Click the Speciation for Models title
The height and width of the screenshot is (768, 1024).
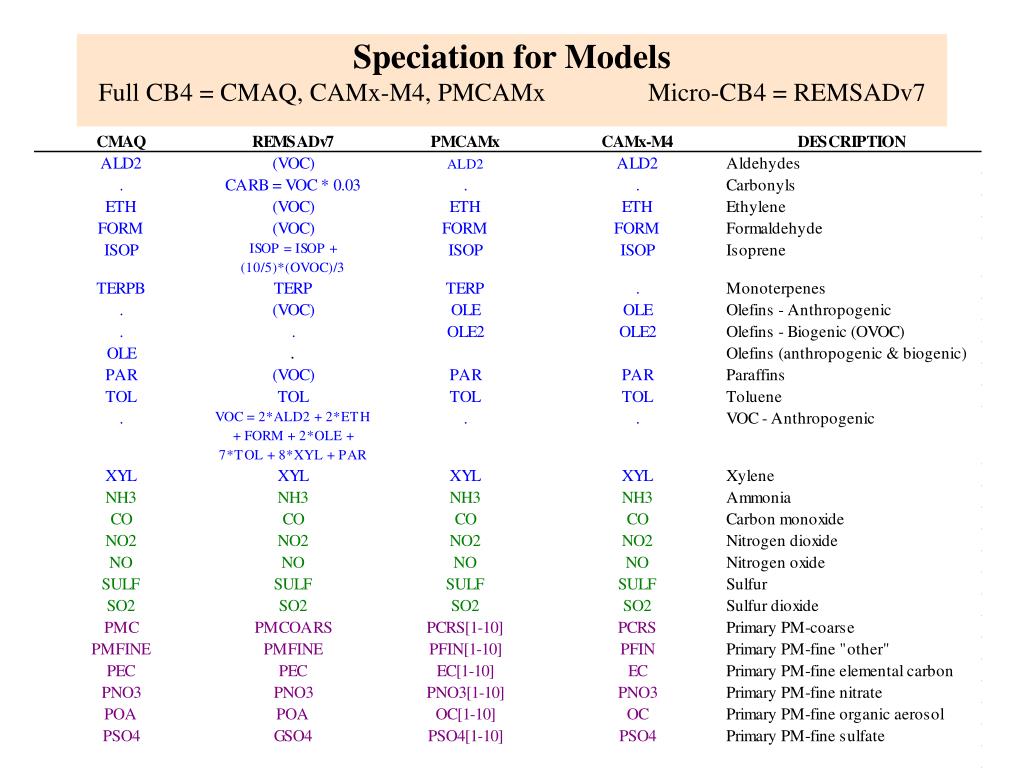click(511, 57)
